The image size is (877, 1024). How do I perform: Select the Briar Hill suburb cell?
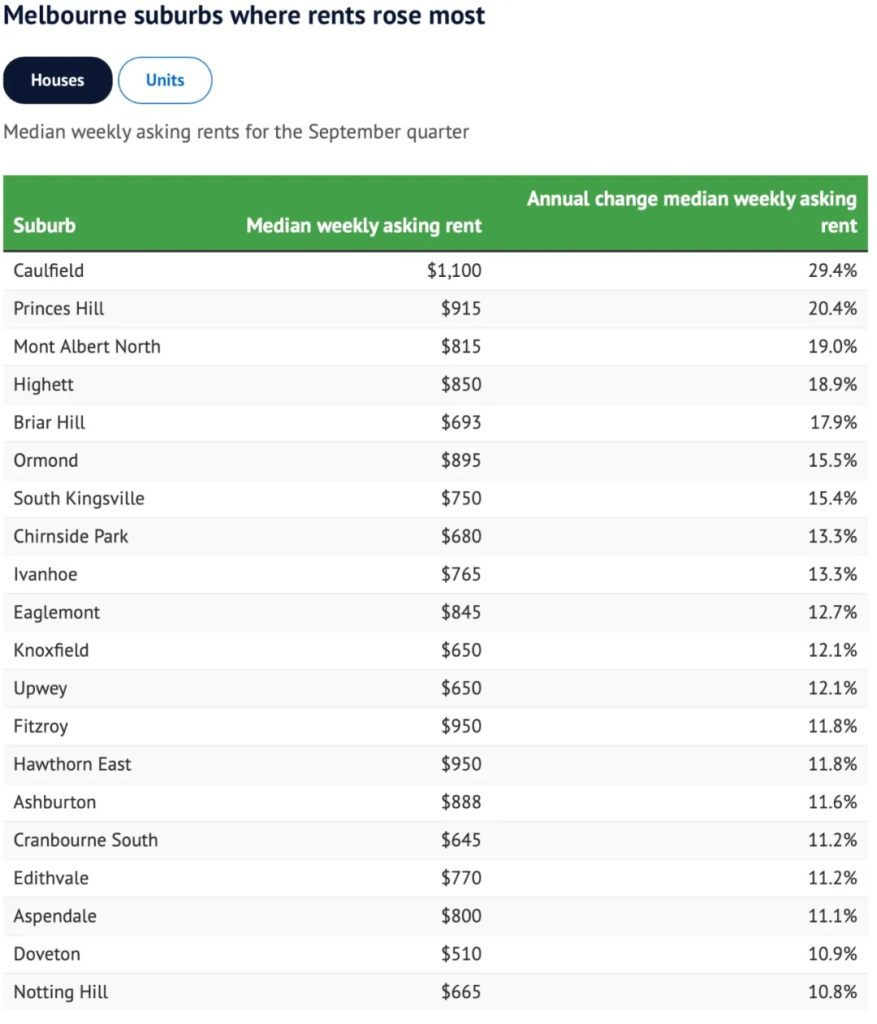(x=50, y=423)
